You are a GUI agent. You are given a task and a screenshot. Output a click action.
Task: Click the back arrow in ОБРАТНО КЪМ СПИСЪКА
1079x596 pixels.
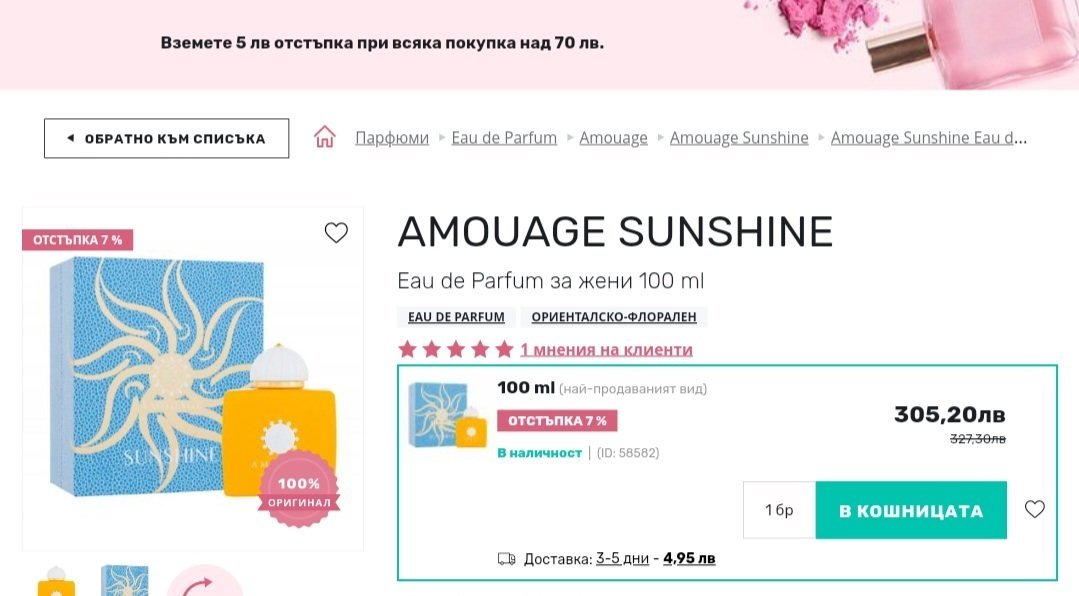click(71, 139)
